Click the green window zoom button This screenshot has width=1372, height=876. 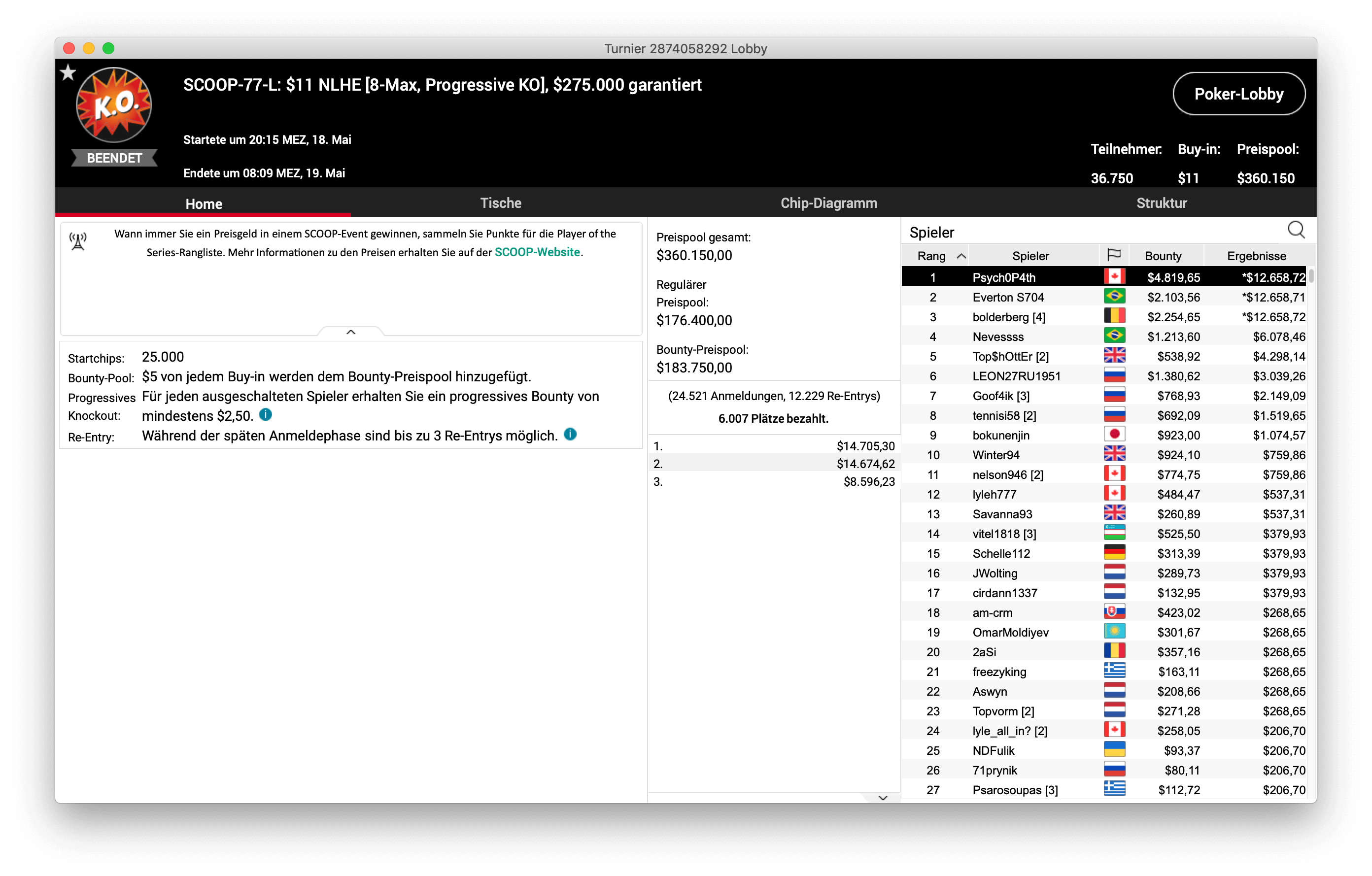[x=108, y=48]
